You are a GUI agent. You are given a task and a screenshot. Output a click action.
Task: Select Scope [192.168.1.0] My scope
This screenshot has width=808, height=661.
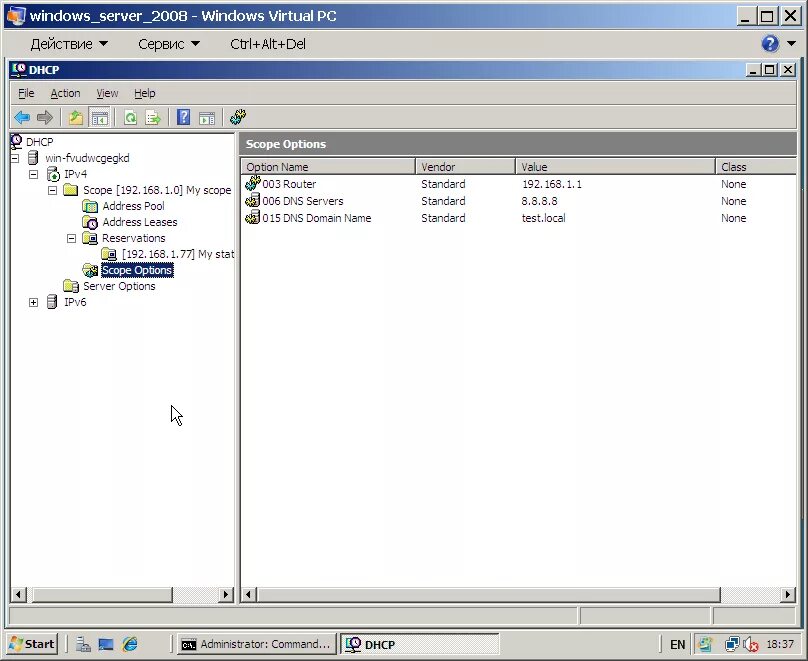tap(157, 190)
